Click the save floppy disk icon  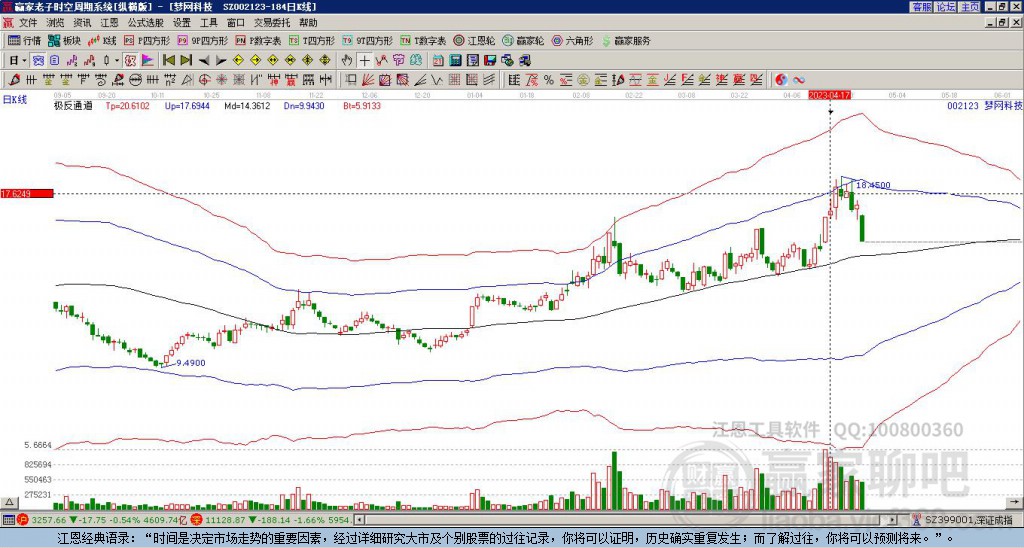[490, 60]
